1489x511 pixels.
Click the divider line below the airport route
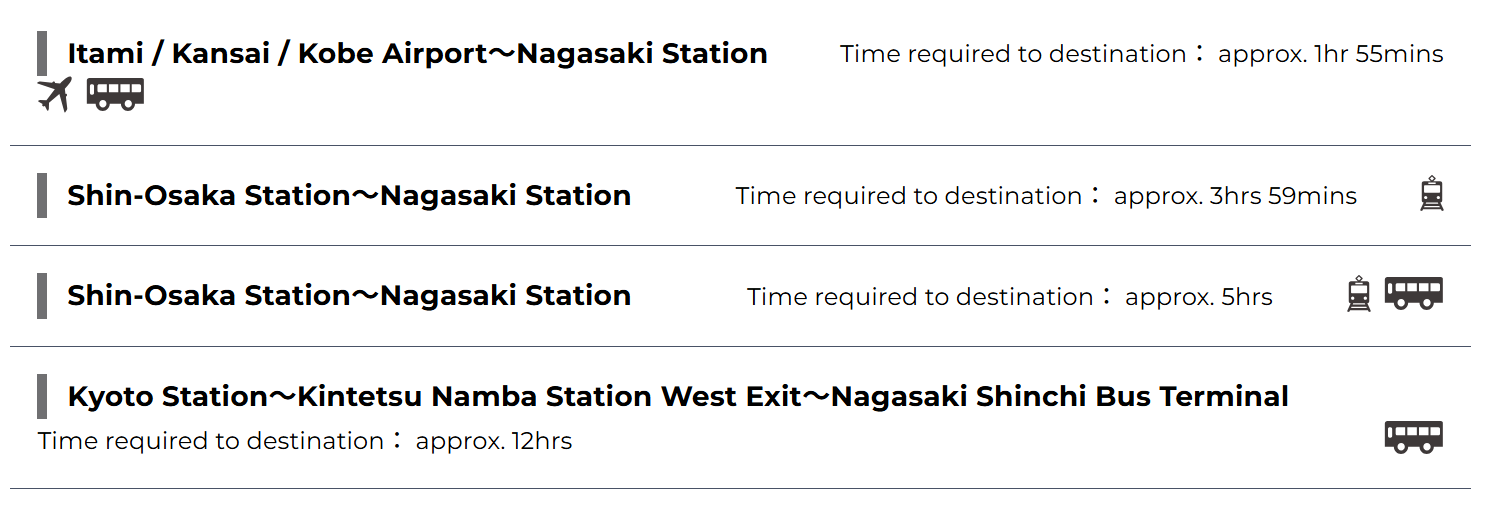point(740,145)
